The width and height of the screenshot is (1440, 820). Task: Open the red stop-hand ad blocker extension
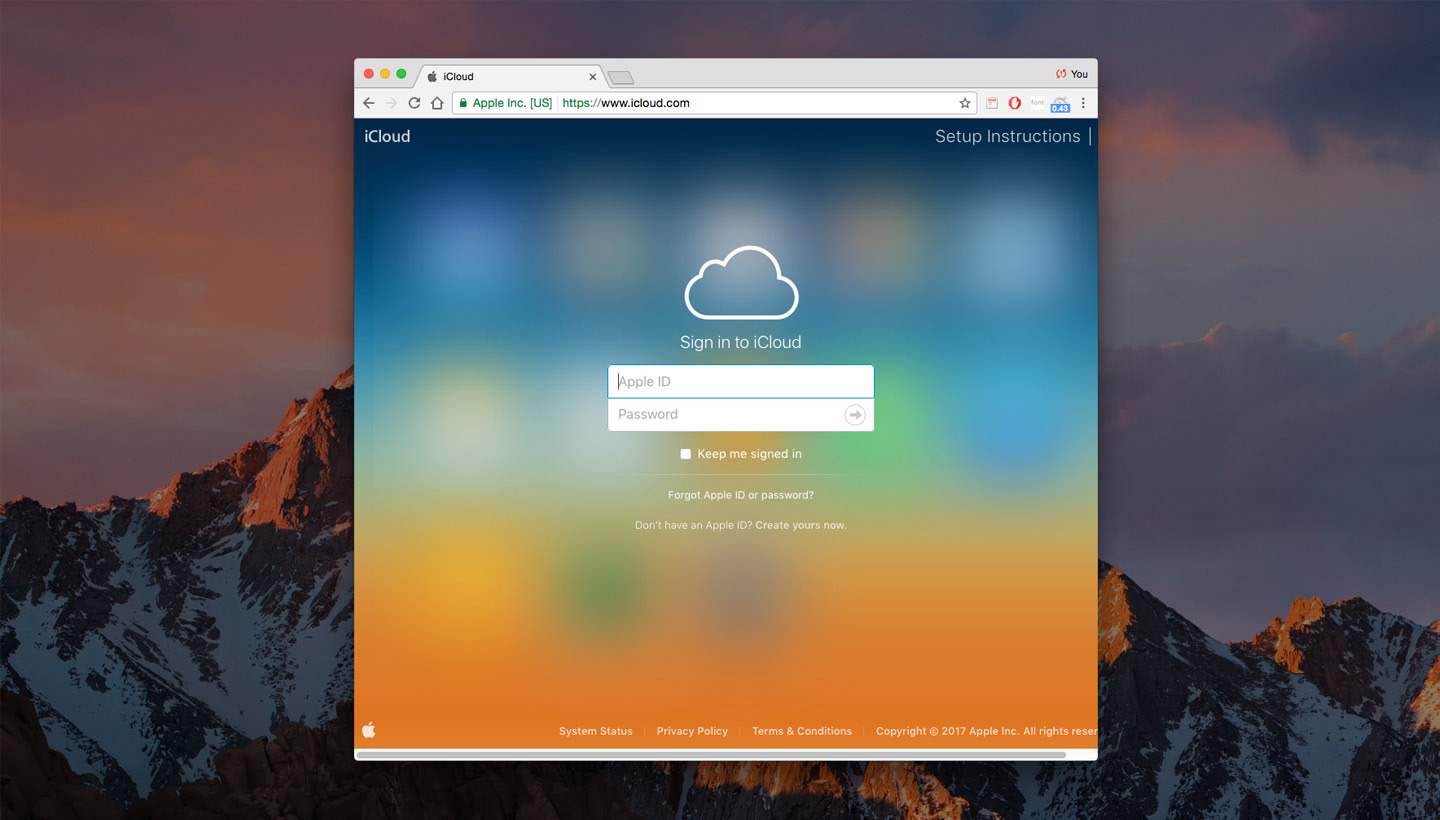click(x=1015, y=103)
